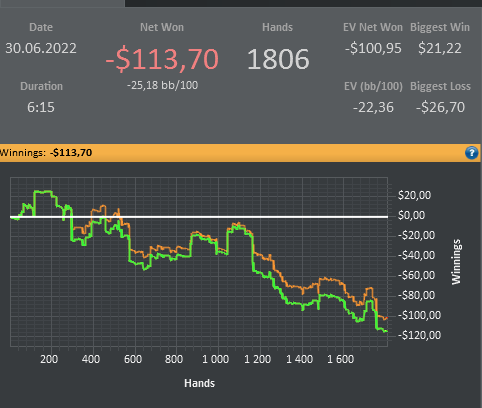Click the Biggest Win label
Screen dimensions: 482x408
[440, 27]
